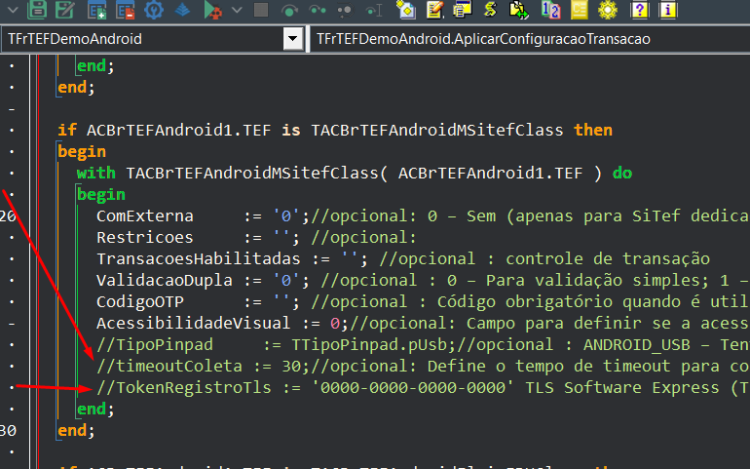Step into with two-dot icon

click(x=317, y=10)
